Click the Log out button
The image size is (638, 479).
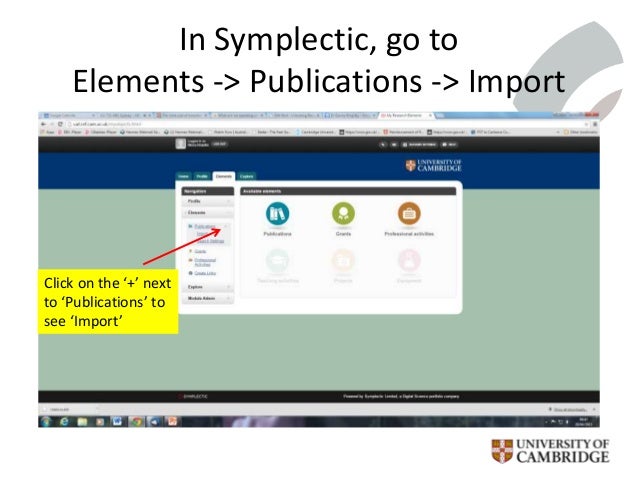pos(219,144)
